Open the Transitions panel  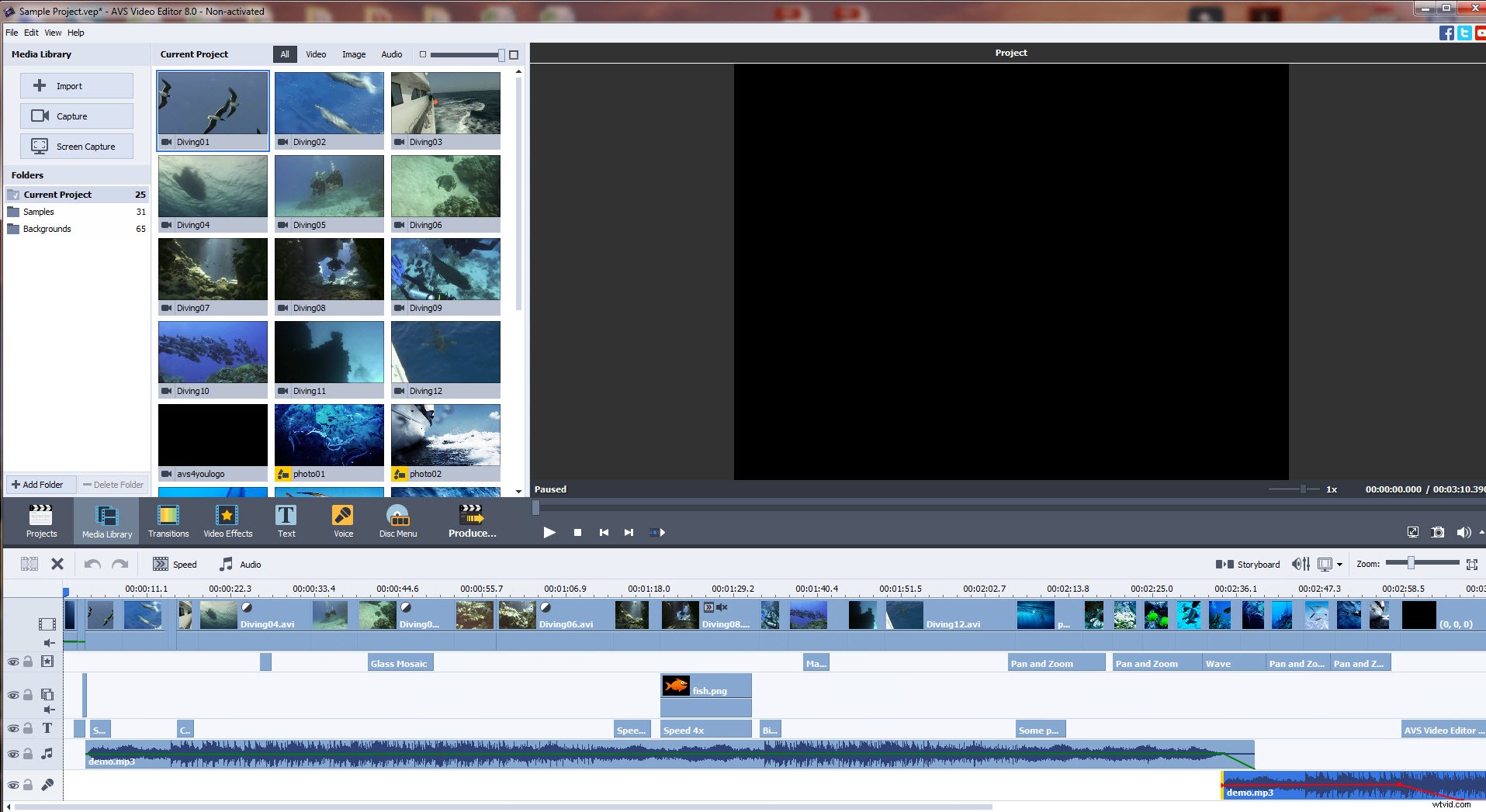click(168, 520)
